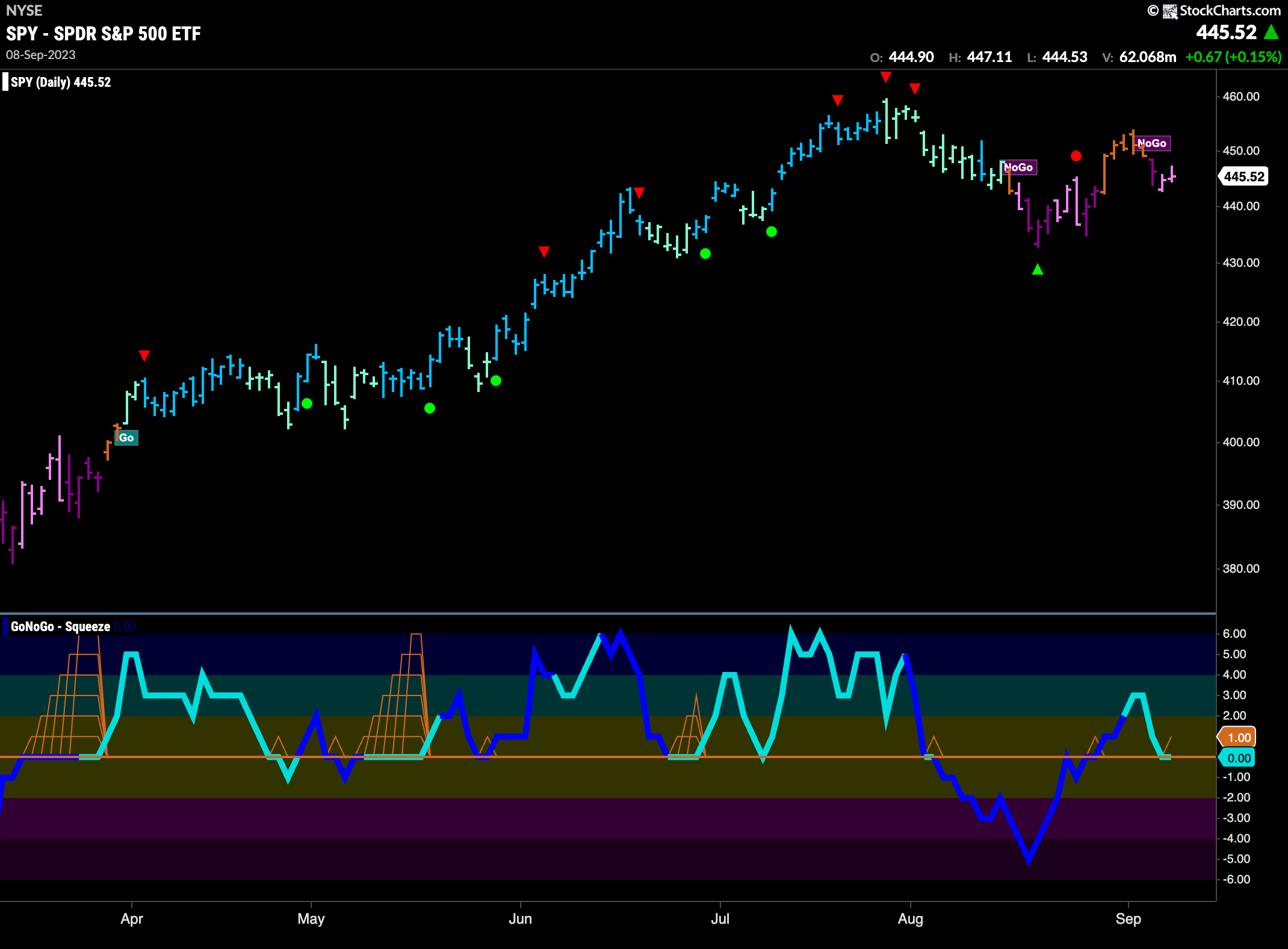Click the orange 1.00 squeeze value tag

click(x=1238, y=738)
